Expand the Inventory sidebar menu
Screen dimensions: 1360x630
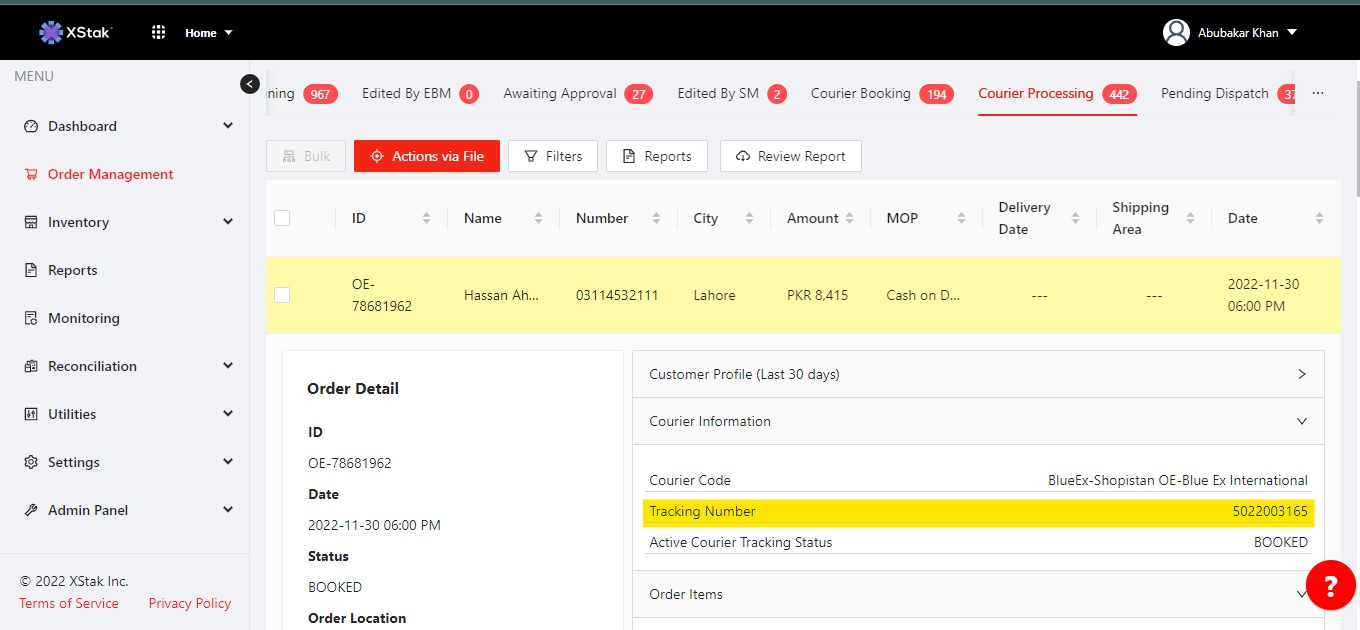pyautogui.click(x=228, y=222)
